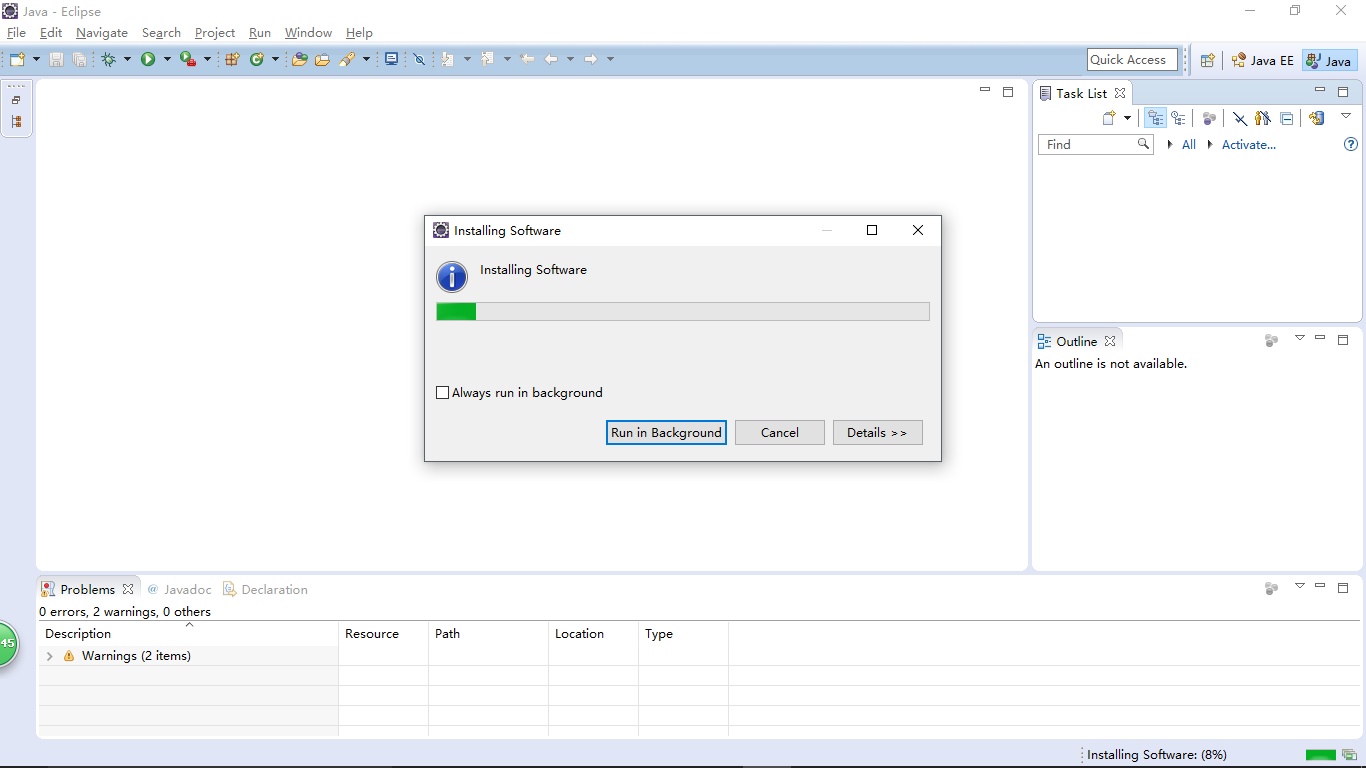Viewport: 1366px width, 768px height.
Task: Toggle Scheduled view in Task List
Action: click(x=1179, y=118)
